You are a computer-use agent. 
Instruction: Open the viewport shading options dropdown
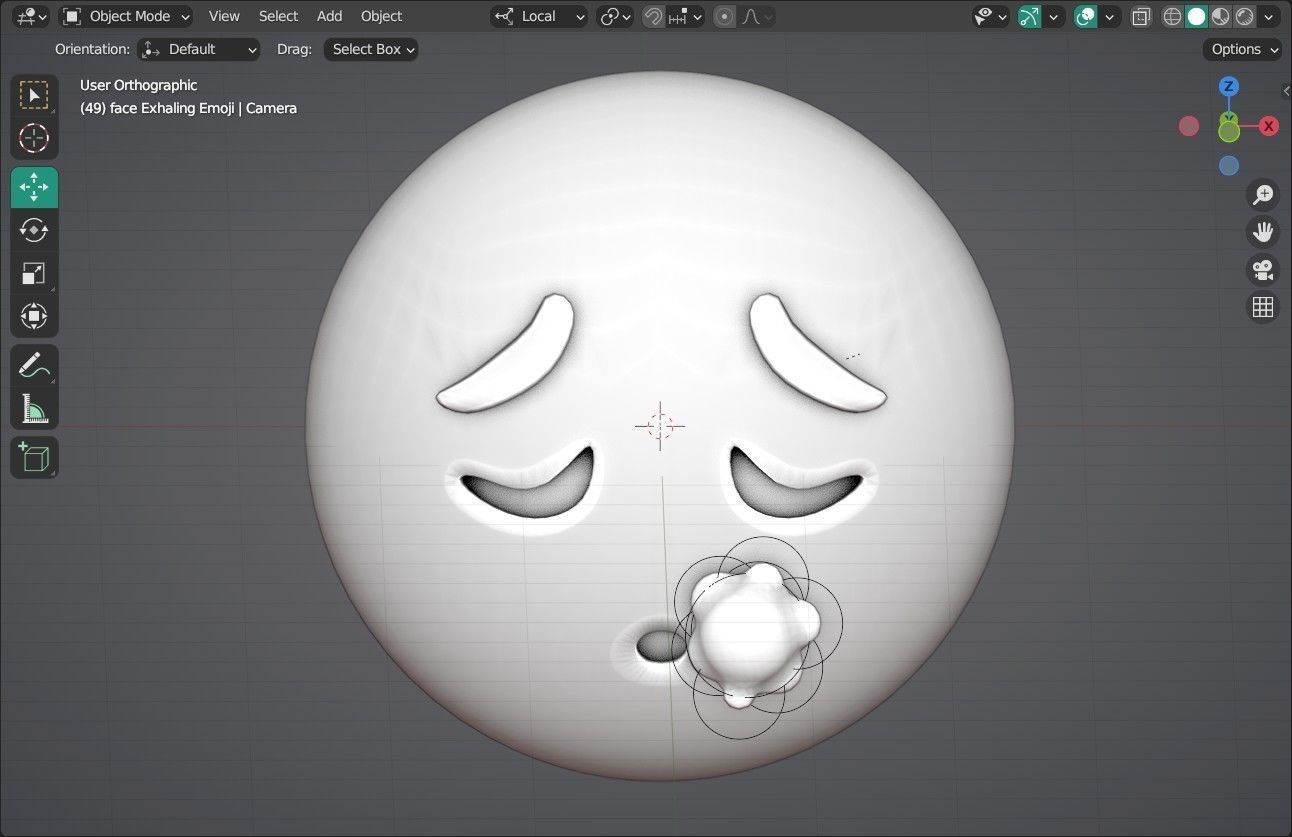(x=1268, y=16)
